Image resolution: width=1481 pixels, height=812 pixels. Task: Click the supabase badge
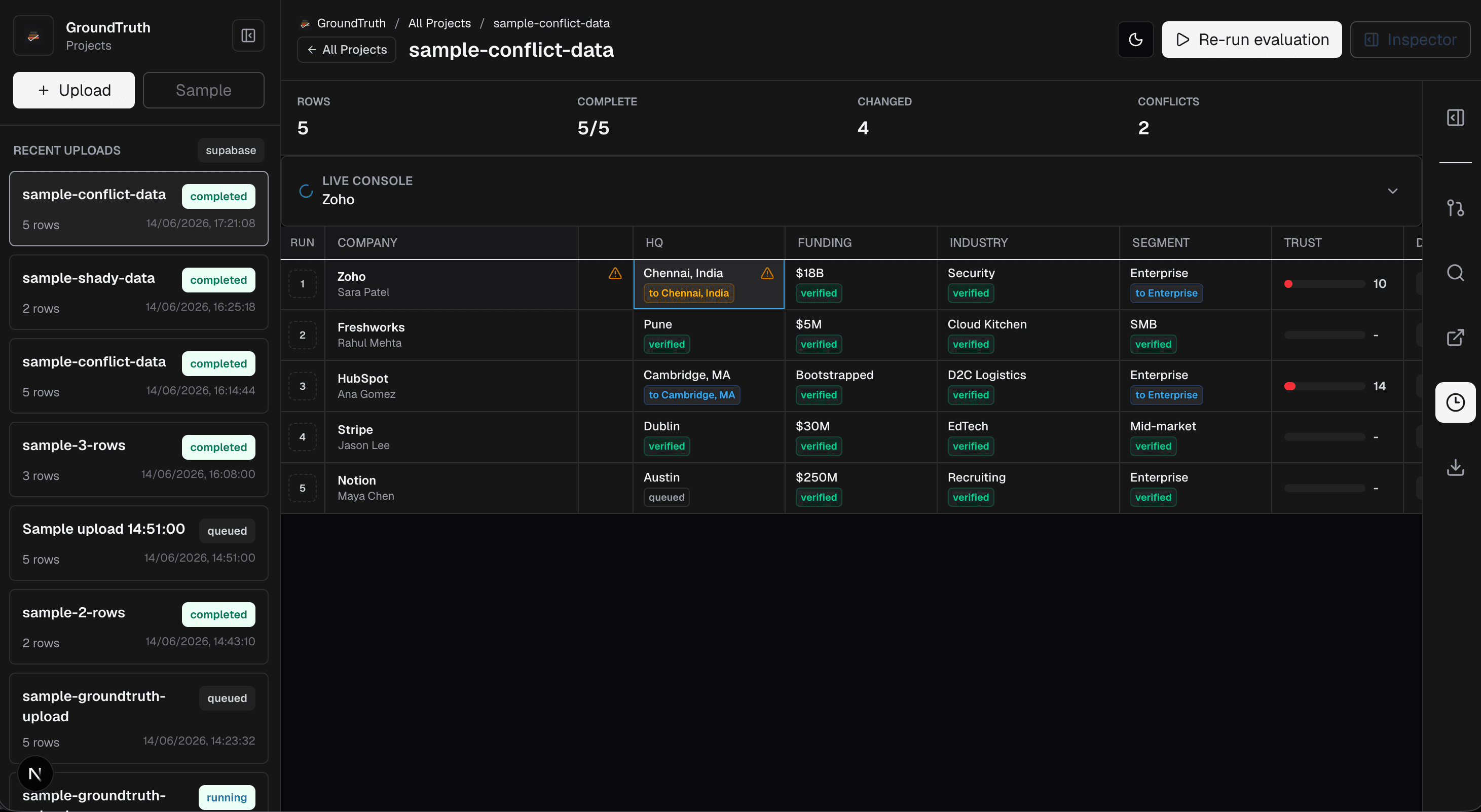pos(231,150)
